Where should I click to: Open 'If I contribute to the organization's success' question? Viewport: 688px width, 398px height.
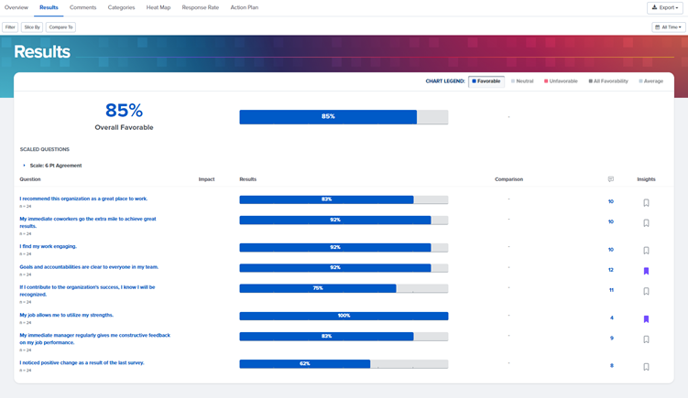pos(87,290)
